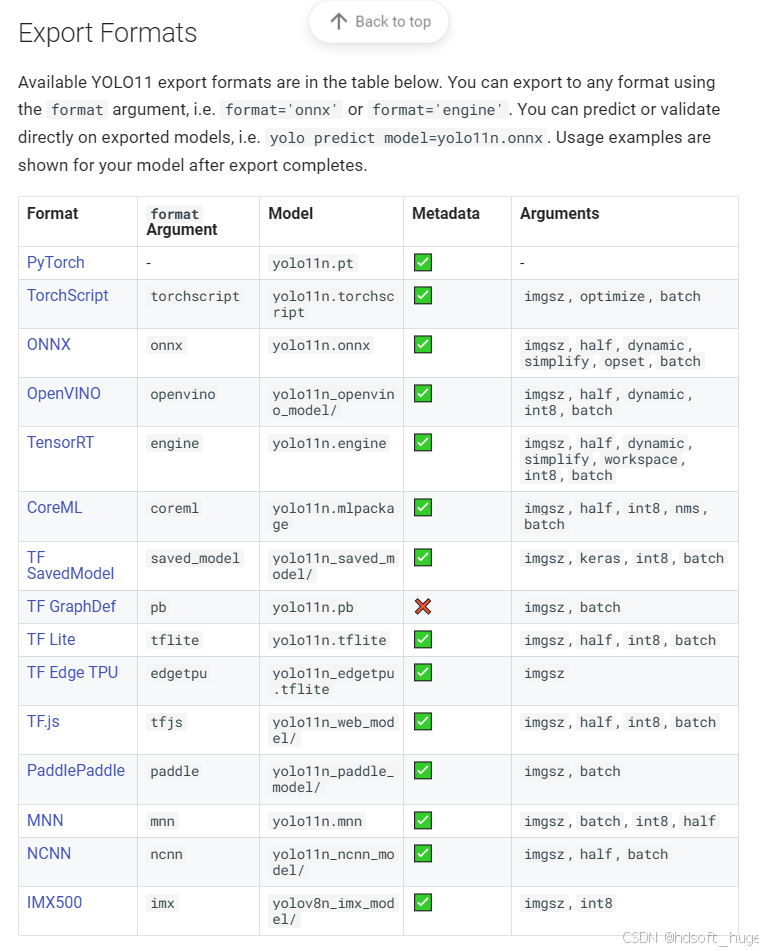Click the metadata checkmark in TensorRT row
The width and height of the screenshot is (763, 951).
click(423, 443)
